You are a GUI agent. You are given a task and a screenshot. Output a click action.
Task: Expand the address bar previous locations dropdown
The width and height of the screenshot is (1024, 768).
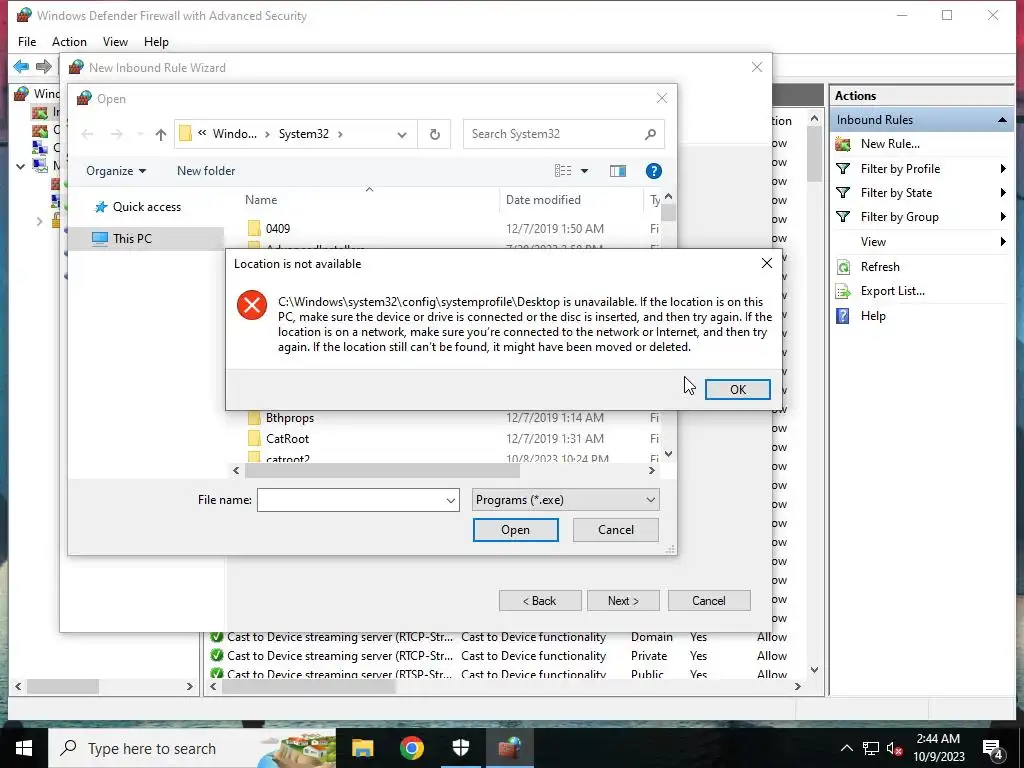(x=402, y=135)
